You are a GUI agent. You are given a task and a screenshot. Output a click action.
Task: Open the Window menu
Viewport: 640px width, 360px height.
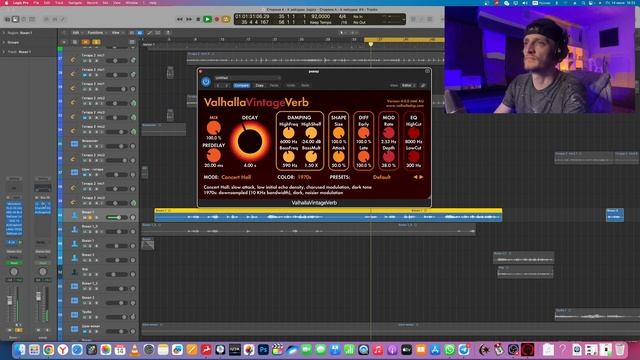(131, 2)
